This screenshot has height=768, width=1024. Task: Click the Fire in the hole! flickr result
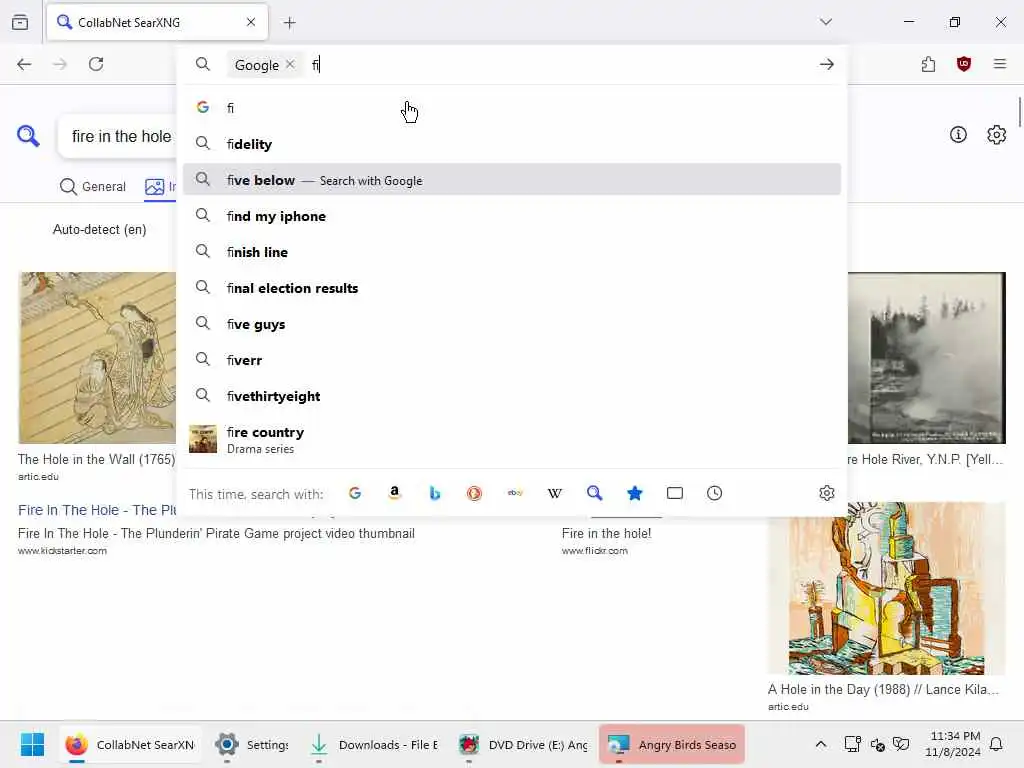tap(606, 533)
